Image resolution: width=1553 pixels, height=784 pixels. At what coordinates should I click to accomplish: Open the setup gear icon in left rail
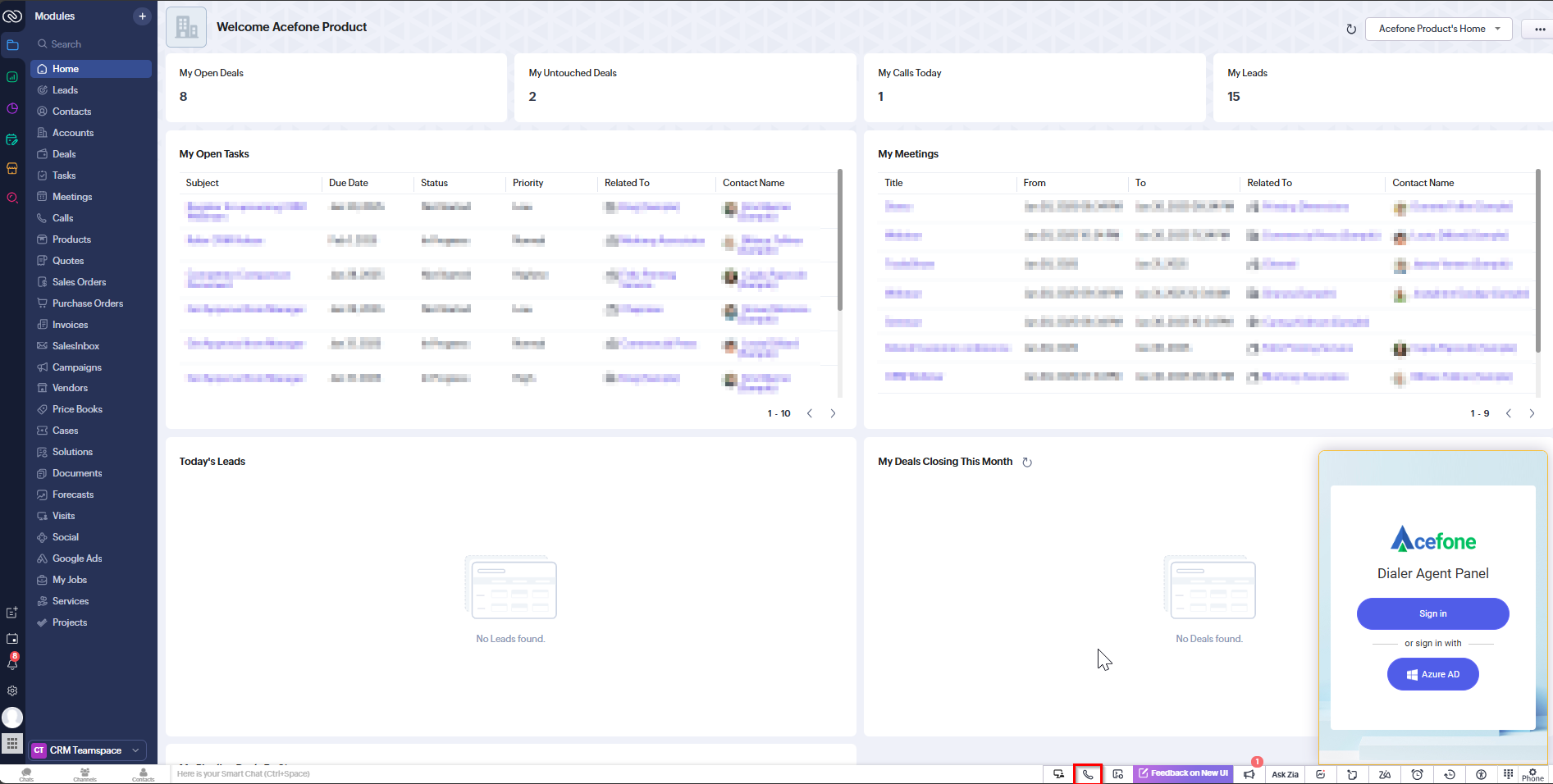point(12,691)
